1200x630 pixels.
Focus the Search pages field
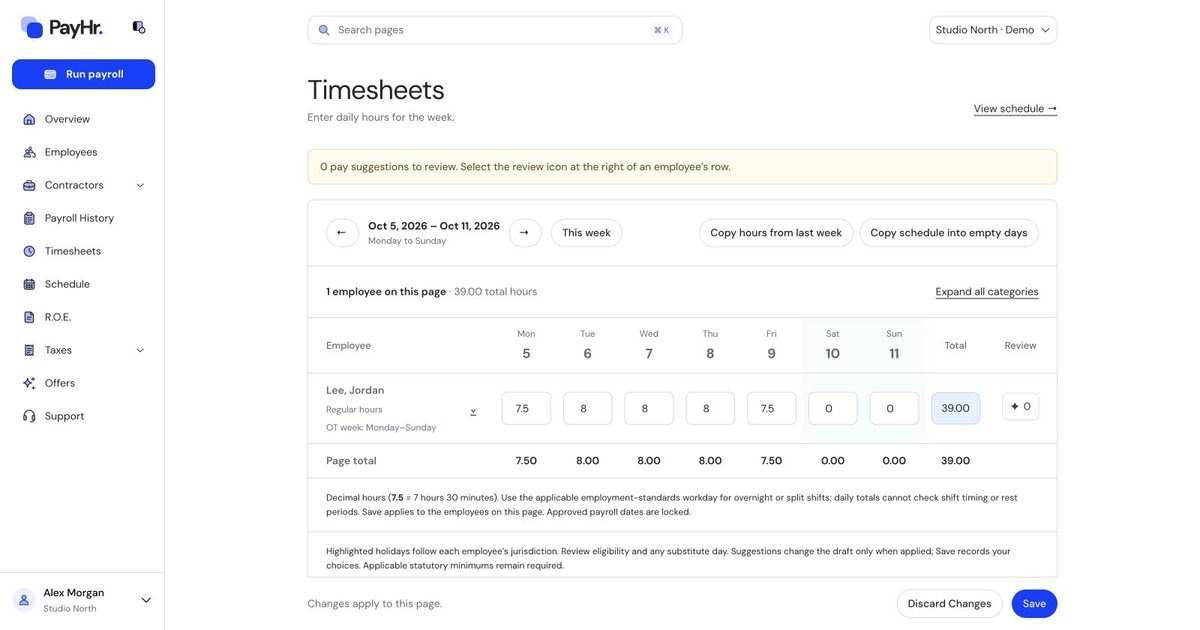(495, 30)
